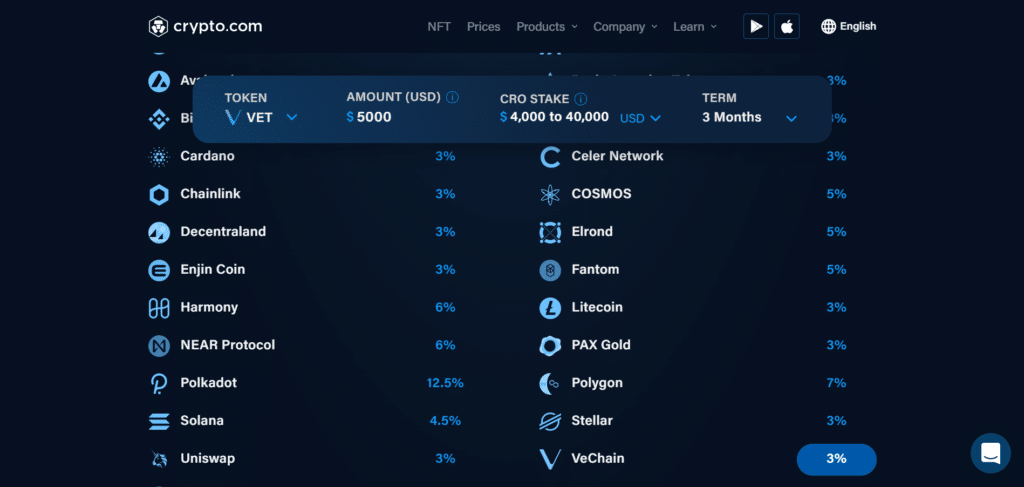Expand the Learn menu
The height and width of the screenshot is (487, 1024).
695,27
